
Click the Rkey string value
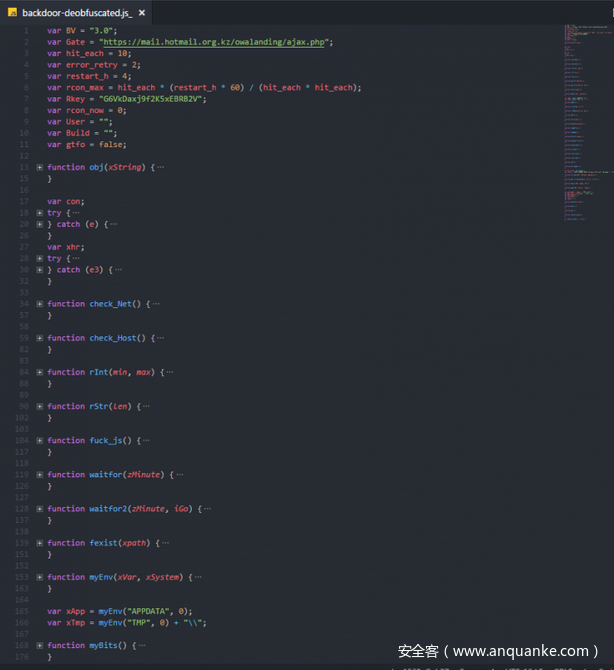click(150, 99)
